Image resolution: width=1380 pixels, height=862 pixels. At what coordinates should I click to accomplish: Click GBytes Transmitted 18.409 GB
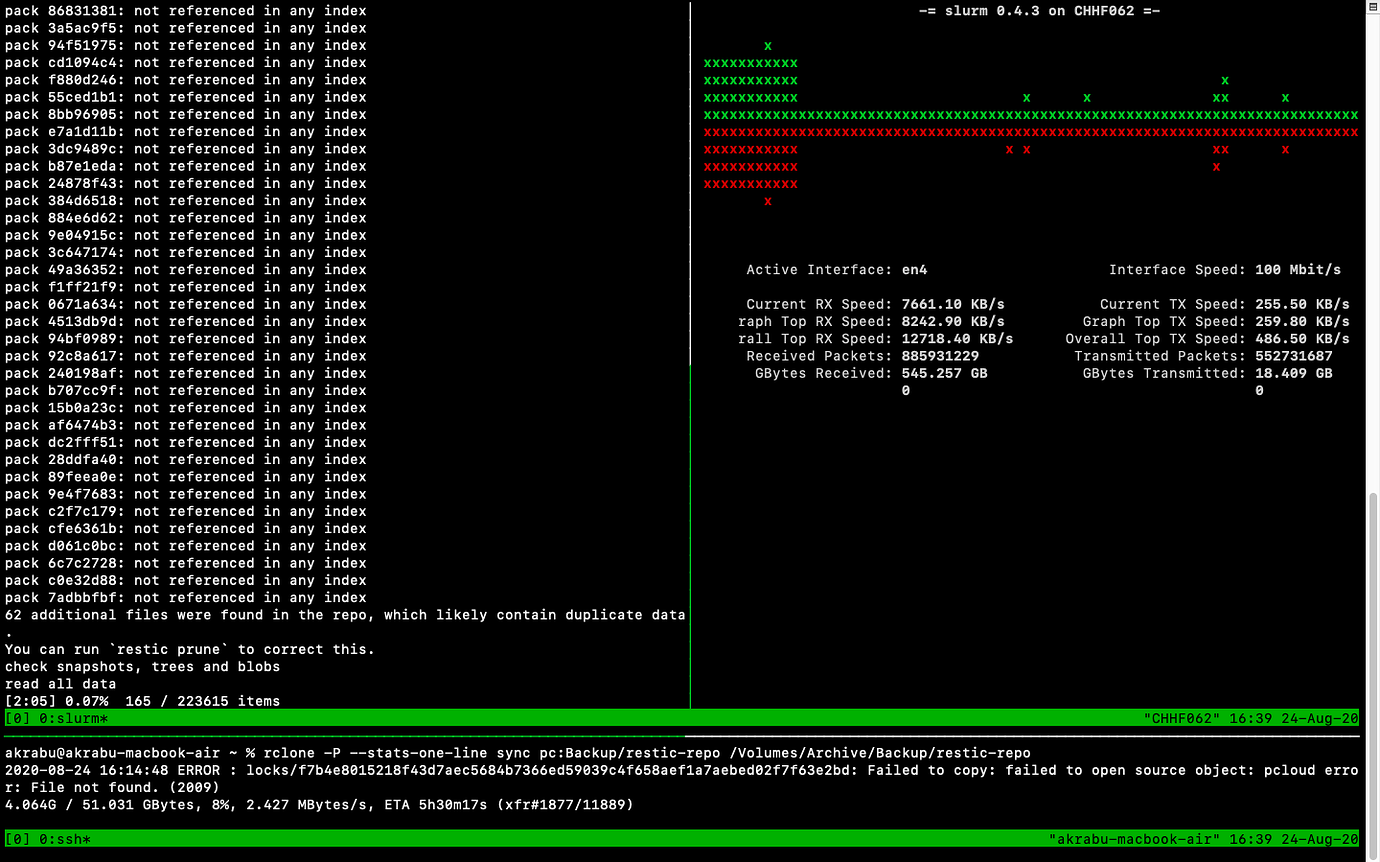point(1293,373)
